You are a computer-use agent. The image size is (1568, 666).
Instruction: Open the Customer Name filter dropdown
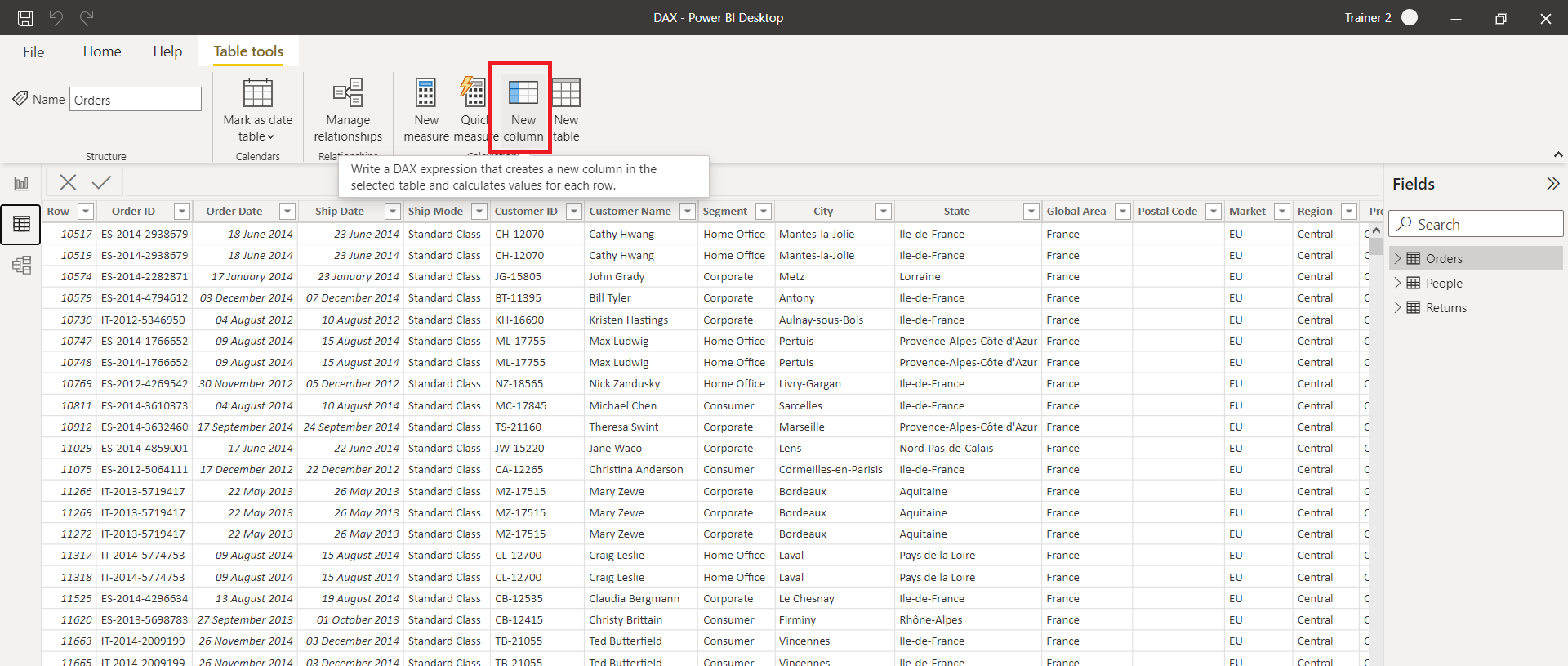[x=688, y=212]
